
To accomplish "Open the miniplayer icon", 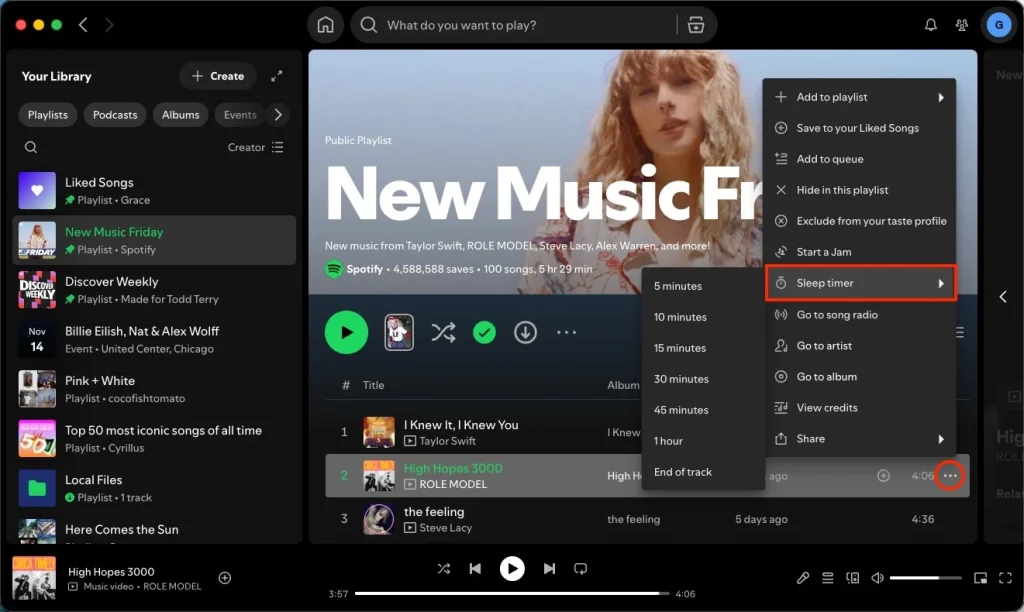I will coord(980,578).
